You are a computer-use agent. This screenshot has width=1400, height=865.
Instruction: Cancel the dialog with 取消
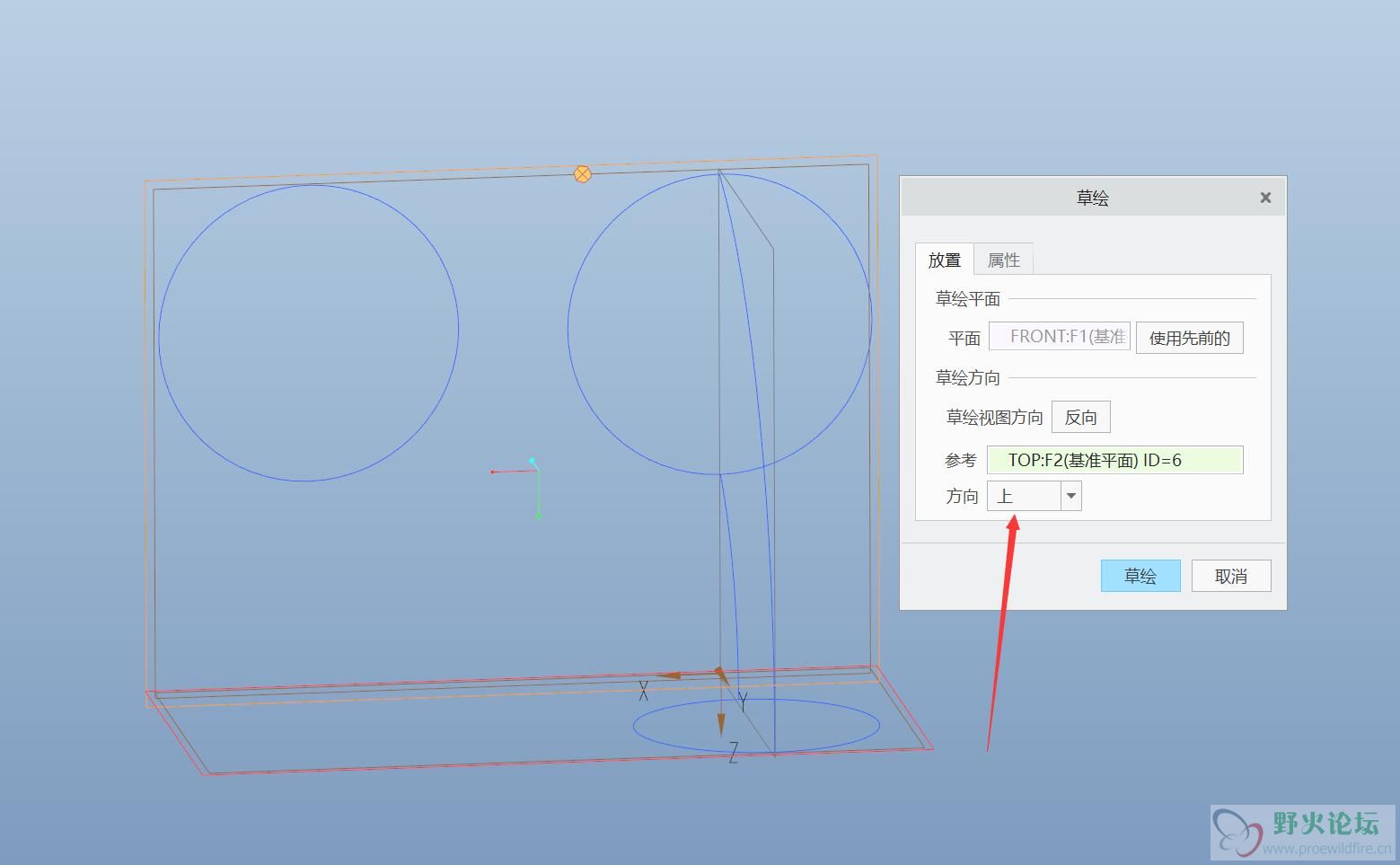pos(1231,576)
